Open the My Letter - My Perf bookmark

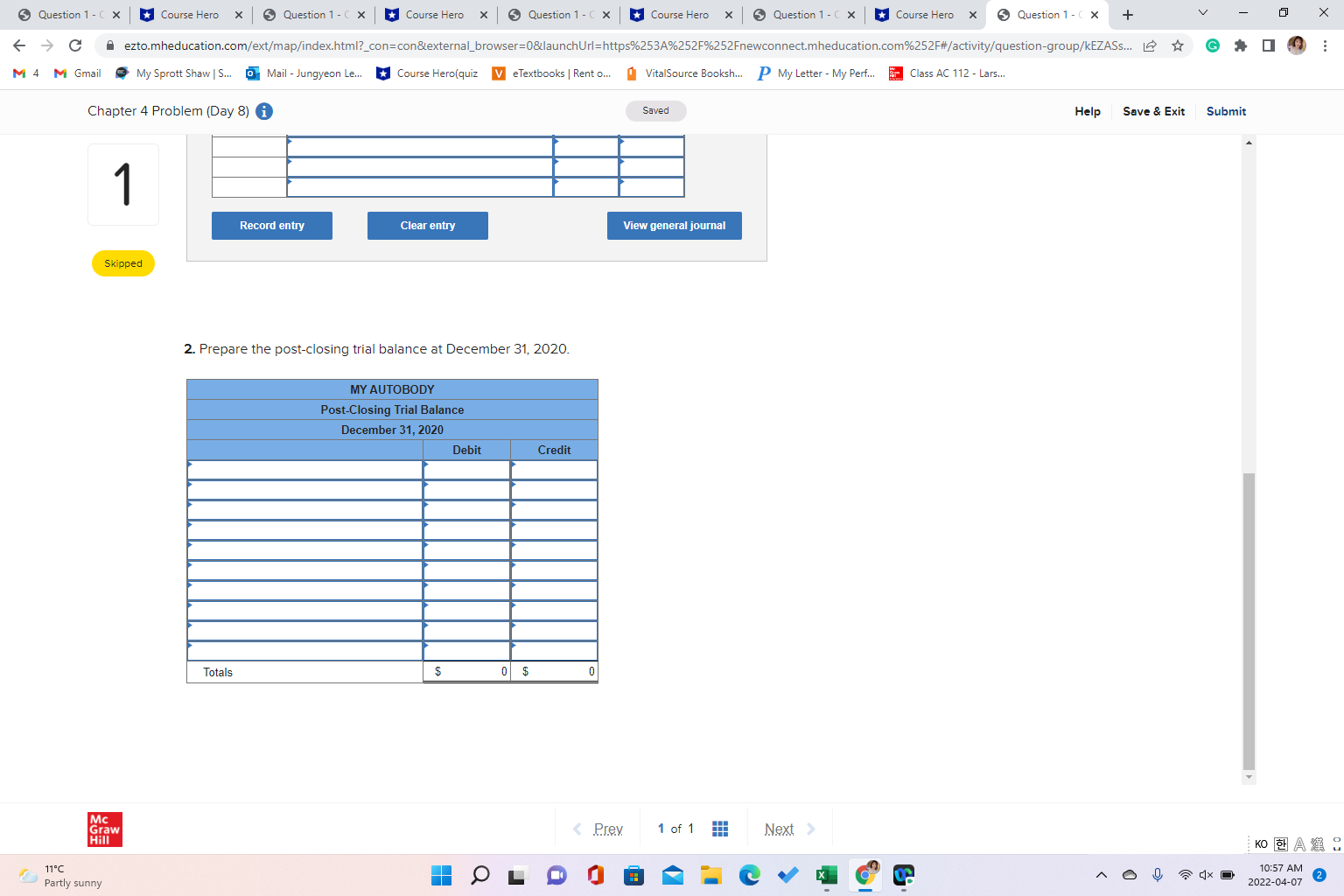(x=816, y=73)
